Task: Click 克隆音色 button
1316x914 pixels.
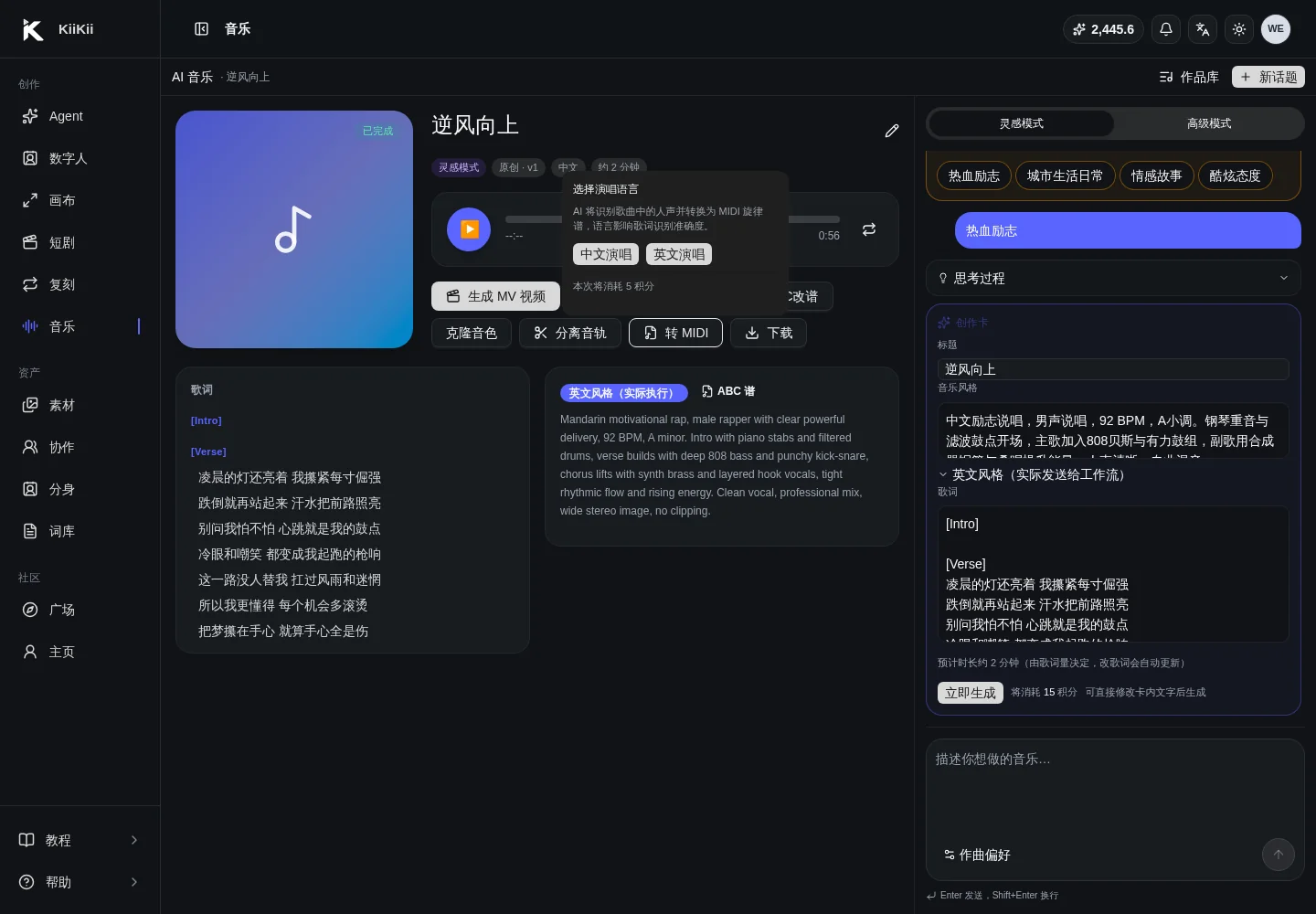Action: pos(472,333)
